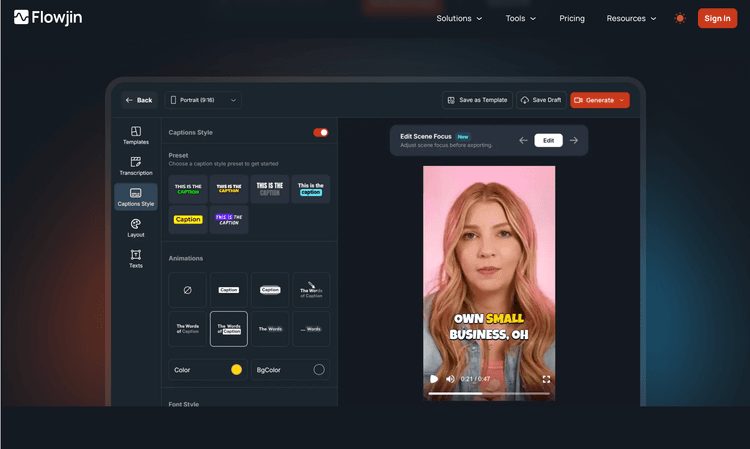Image resolution: width=750 pixels, height=449 pixels.
Task: Seek on the video progress bar
Action: (x=489, y=394)
